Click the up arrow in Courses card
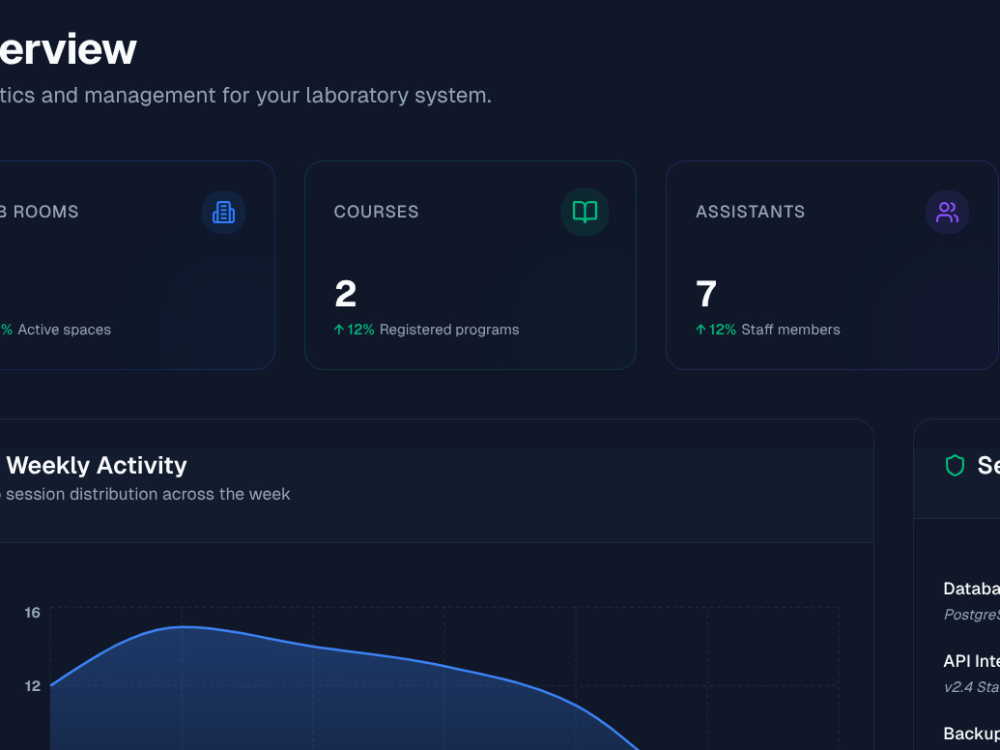Screen dimensions: 1000x750 coord(339,330)
